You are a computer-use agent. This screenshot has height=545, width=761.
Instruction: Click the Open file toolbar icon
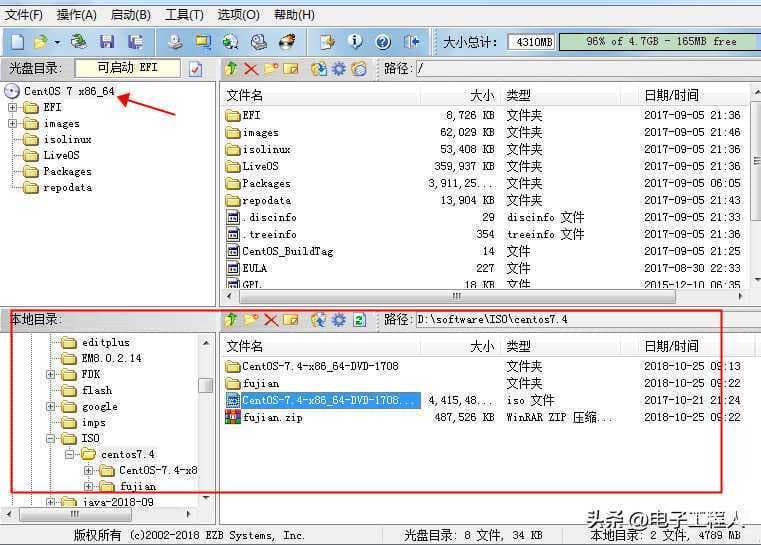pyautogui.click(x=41, y=42)
